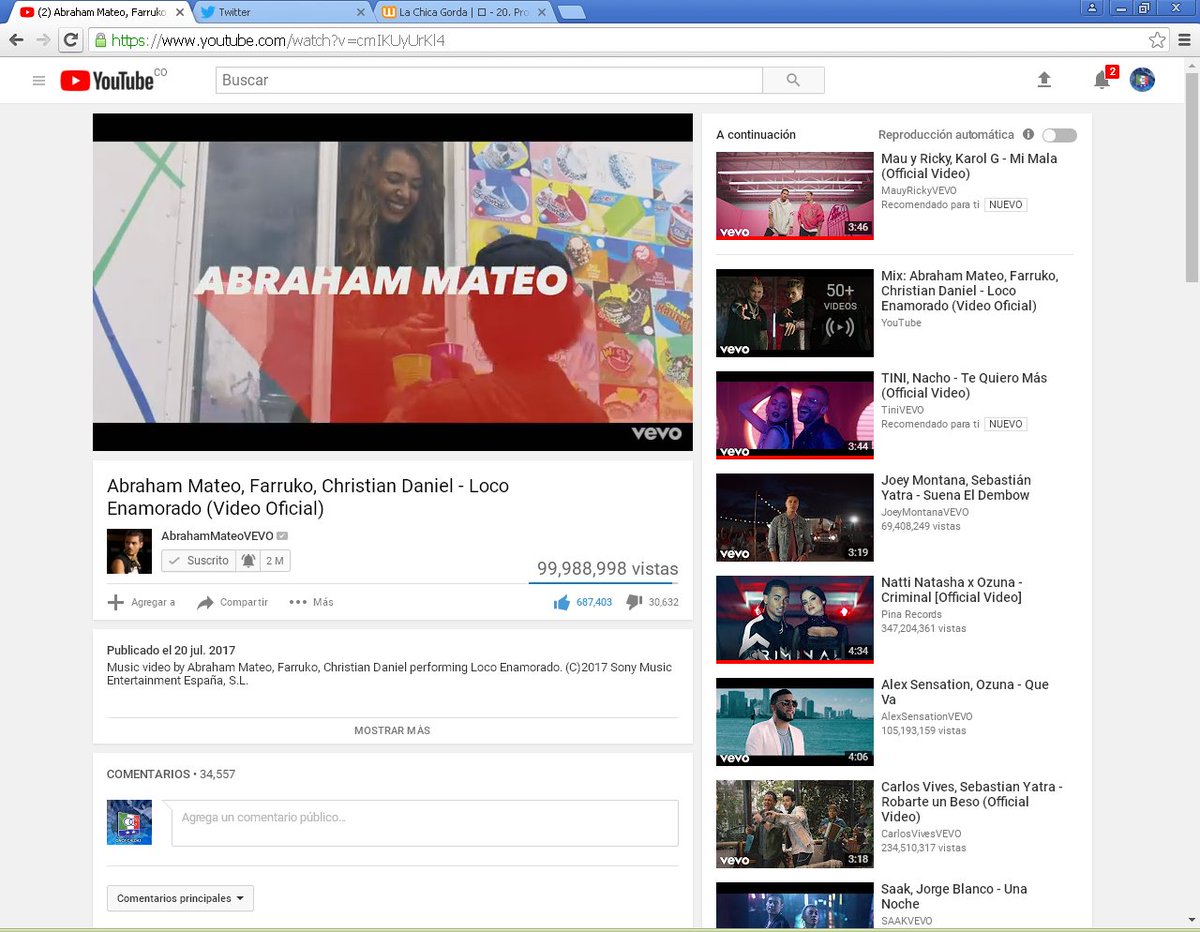The height and width of the screenshot is (932, 1200).
Task: Click the 99,988,998 vistas count
Action: [x=607, y=568]
